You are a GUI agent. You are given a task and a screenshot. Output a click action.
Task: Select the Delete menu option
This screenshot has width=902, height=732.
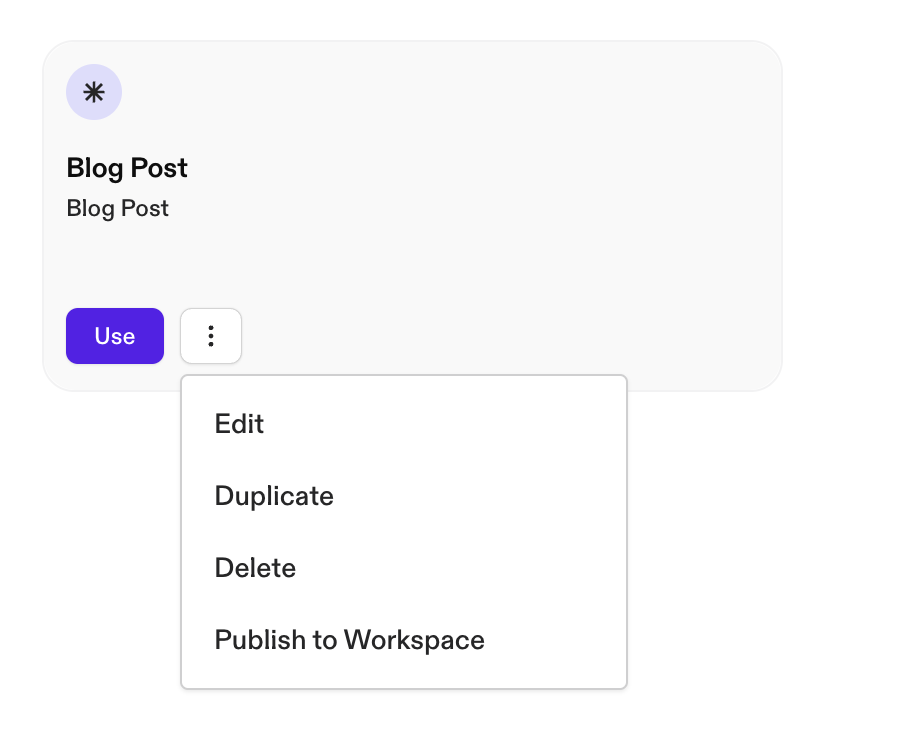255,568
